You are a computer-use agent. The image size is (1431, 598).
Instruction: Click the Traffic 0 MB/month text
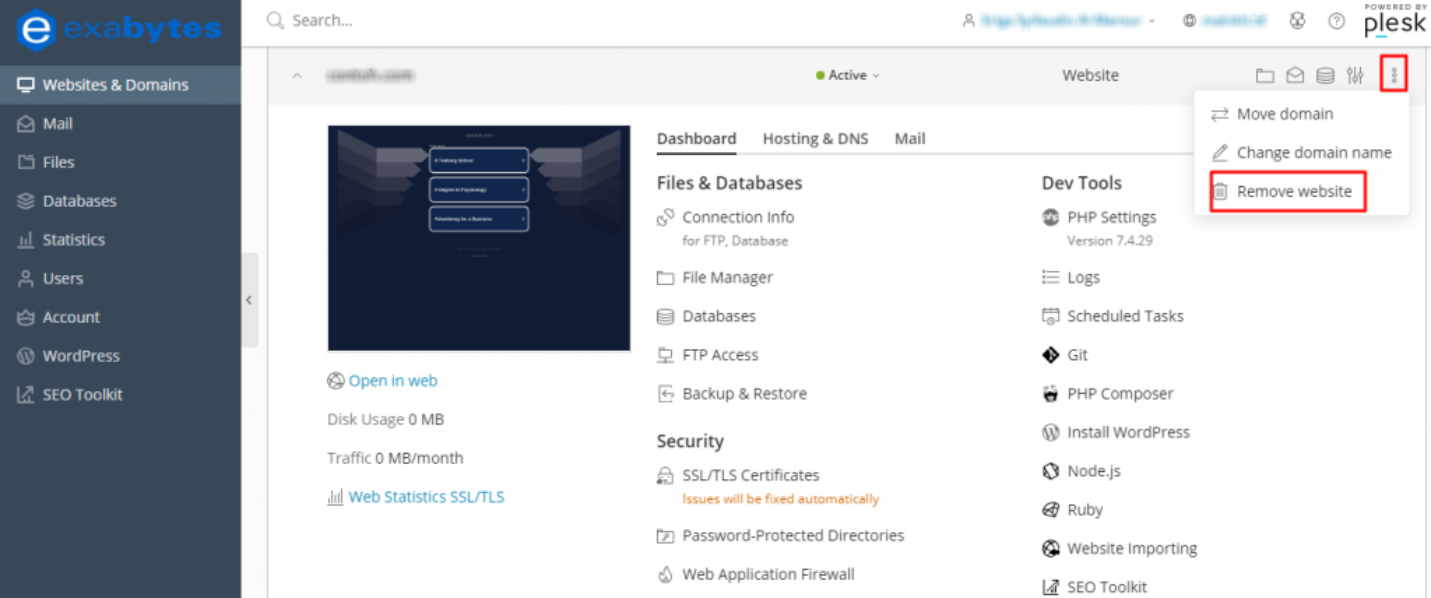pyautogui.click(x=395, y=458)
